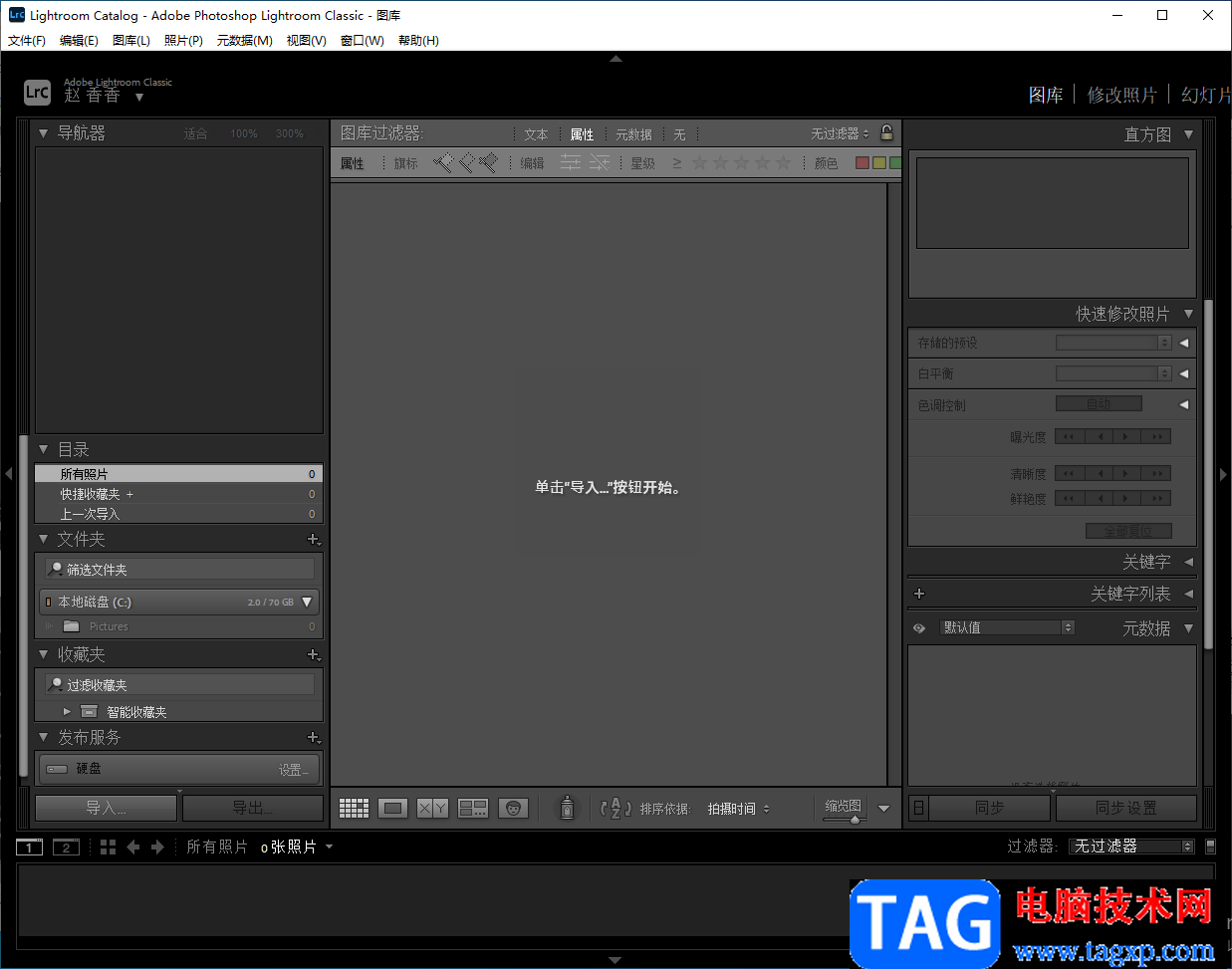This screenshot has height=969, width=1232.
Task: Open 视图(V) menu
Action: [x=307, y=41]
